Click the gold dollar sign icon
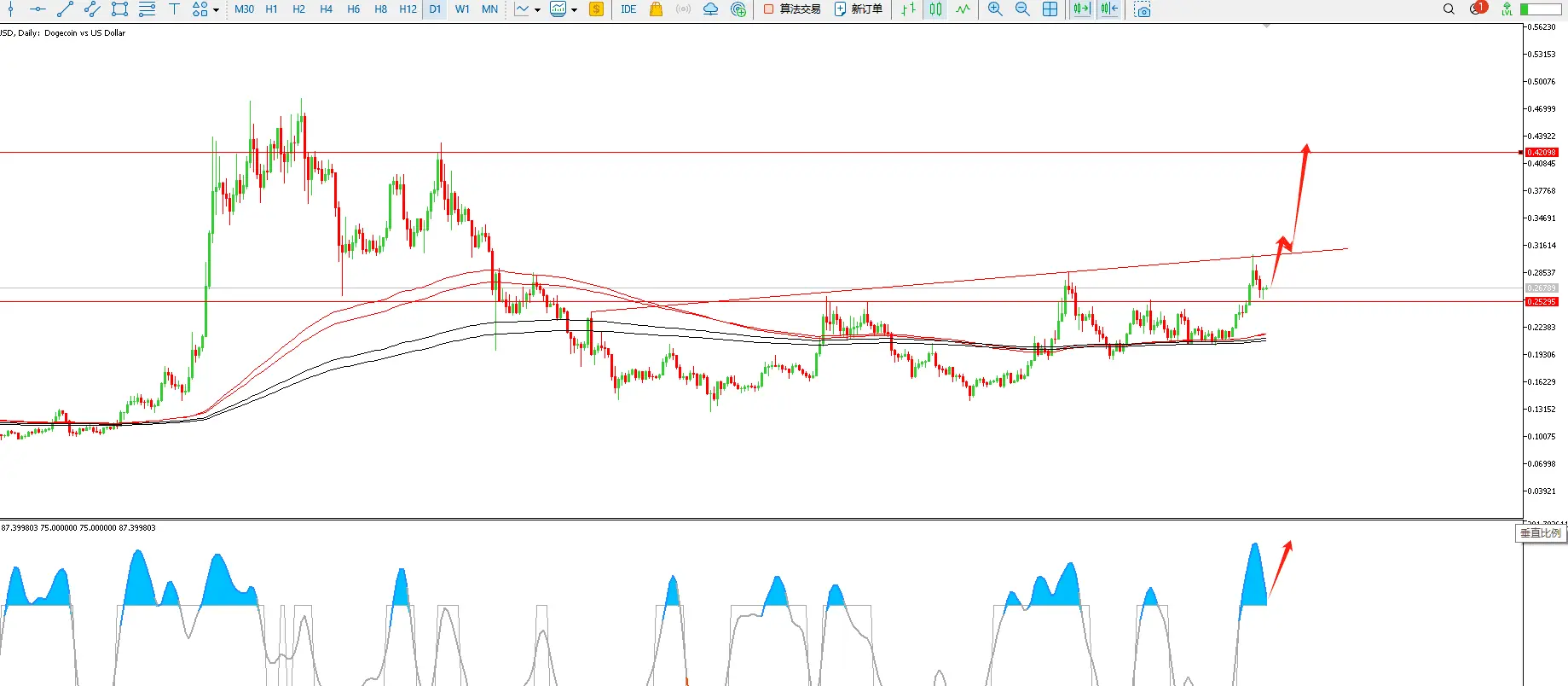The width and height of the screenshot is (1568, 686). (x=597, y=9)
